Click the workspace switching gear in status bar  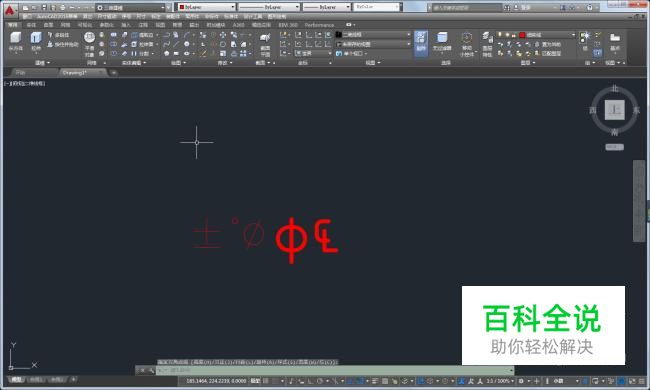[x=521, y=381]
